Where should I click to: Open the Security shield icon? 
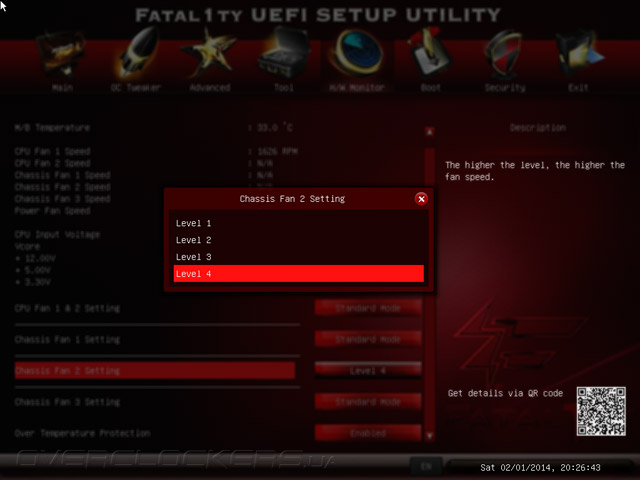tap(504, 55)
